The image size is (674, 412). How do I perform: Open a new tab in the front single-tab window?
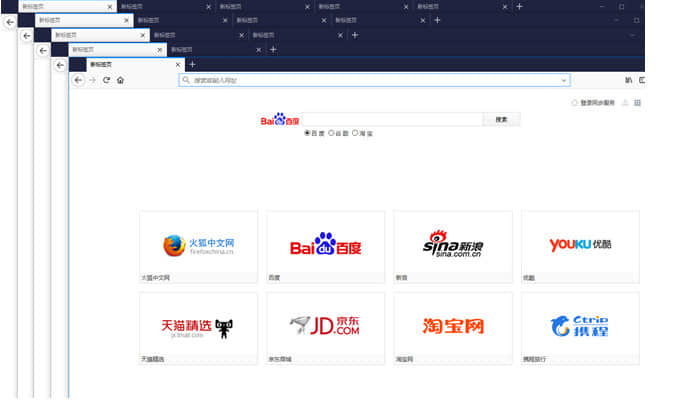coord(192,65)
